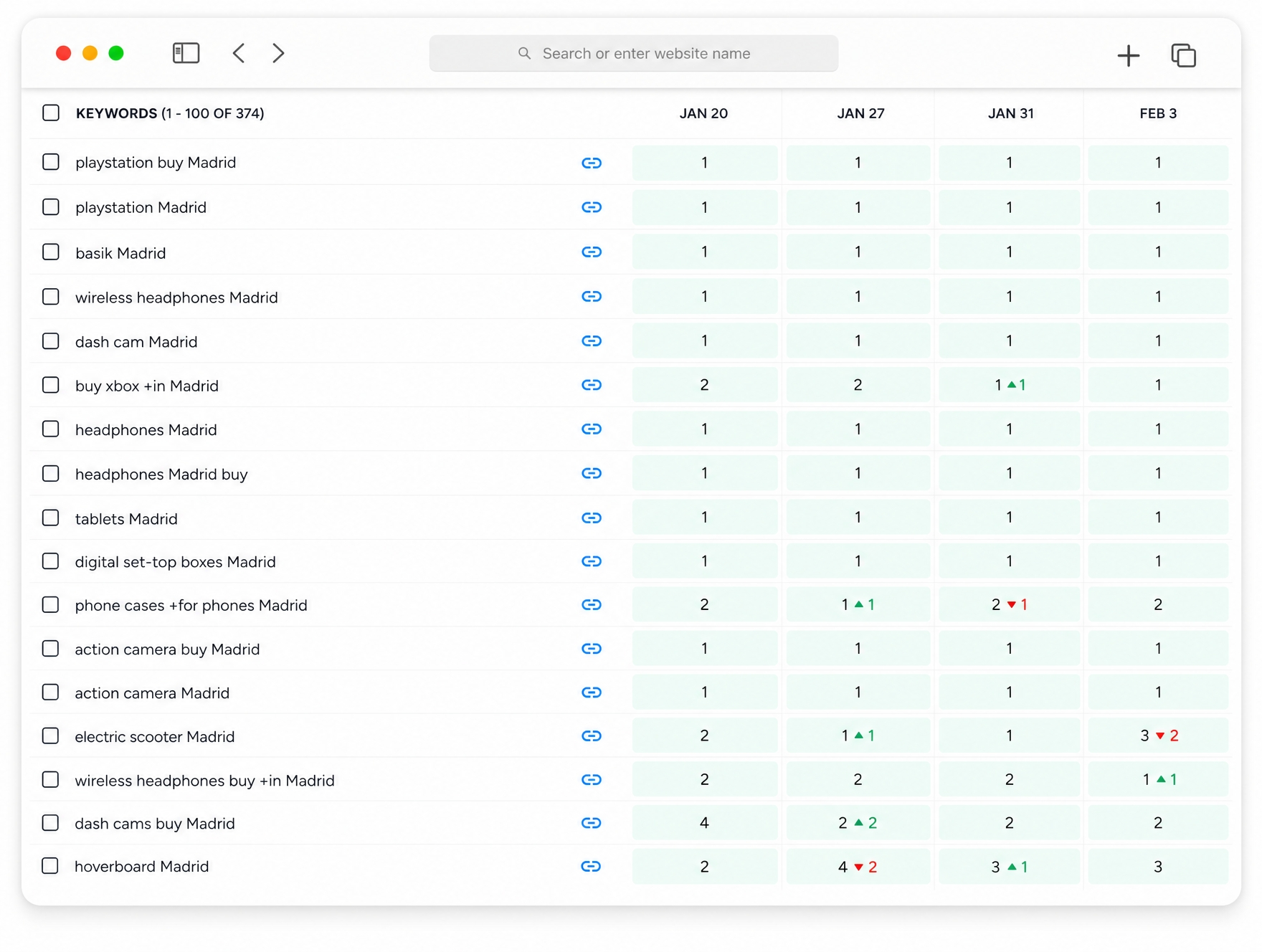
Task: Check the electric scooter Madrid checkbox
Action: click(x=51, y=736)
